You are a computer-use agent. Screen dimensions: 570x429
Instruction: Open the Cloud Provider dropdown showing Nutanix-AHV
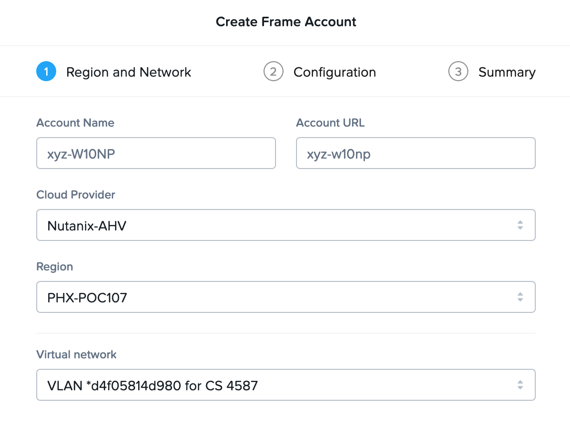tap(286, 225)
